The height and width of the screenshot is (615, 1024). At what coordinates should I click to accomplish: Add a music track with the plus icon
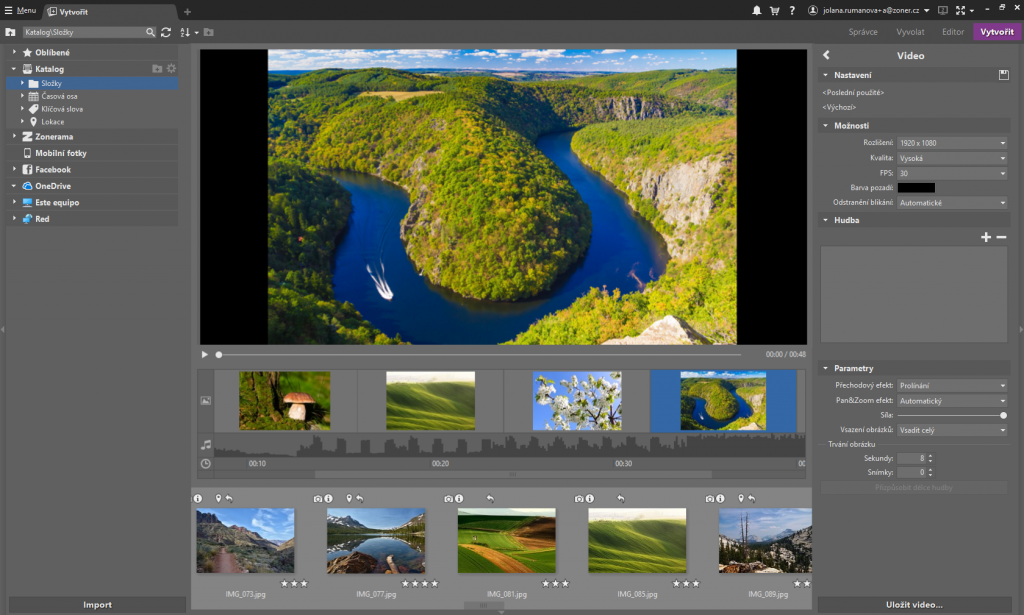[x=986, y=237]
